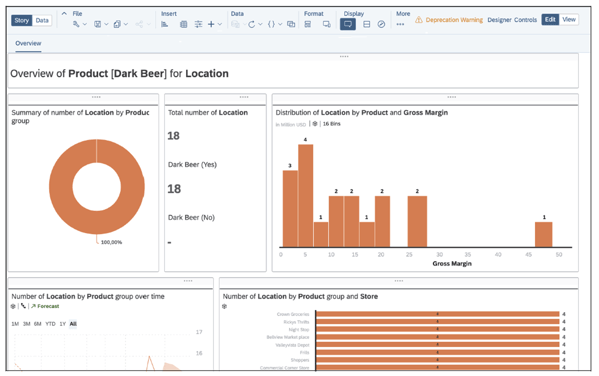Click the refresh data icon

tap(251, 24)
